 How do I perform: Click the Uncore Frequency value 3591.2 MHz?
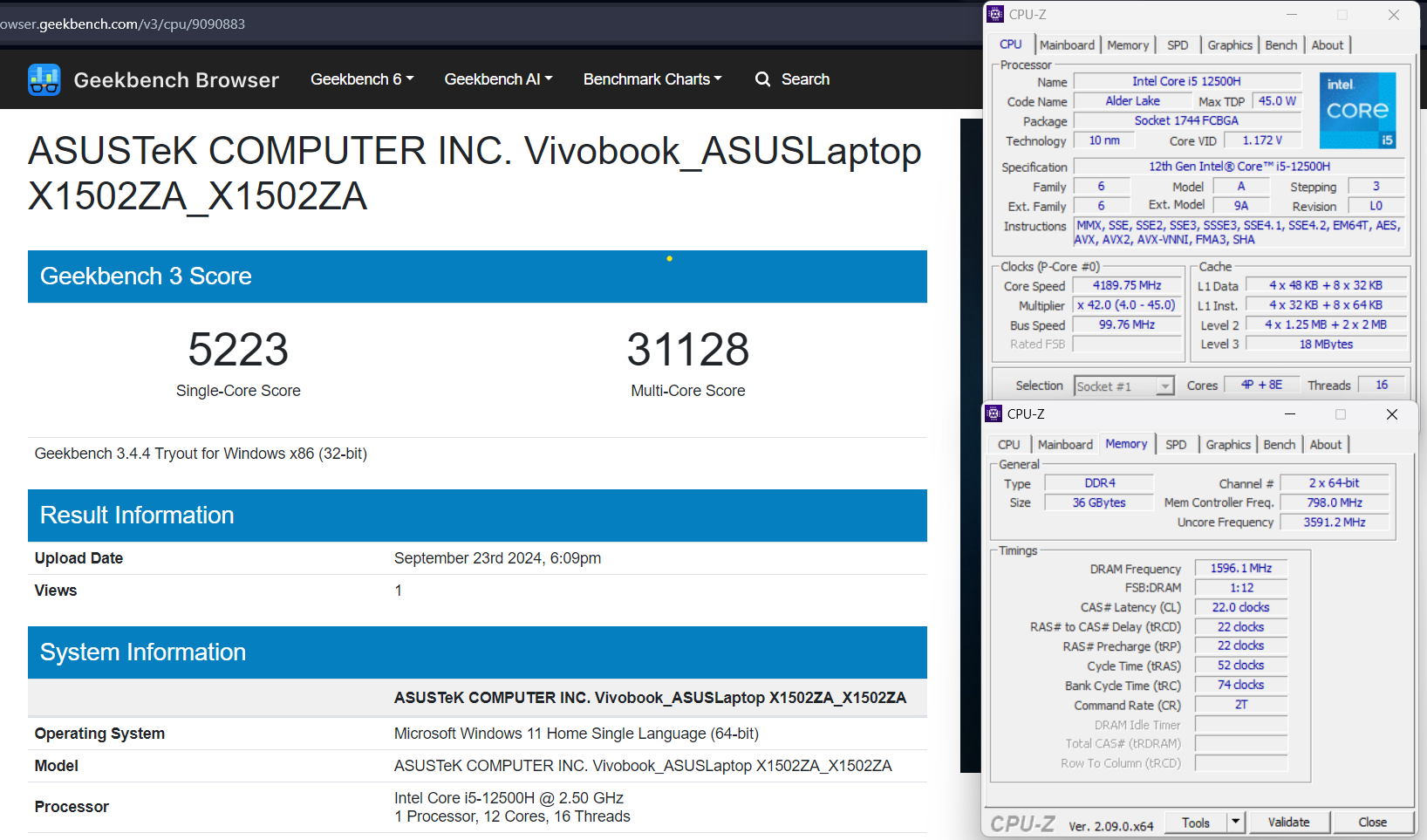click(1334, 522)
